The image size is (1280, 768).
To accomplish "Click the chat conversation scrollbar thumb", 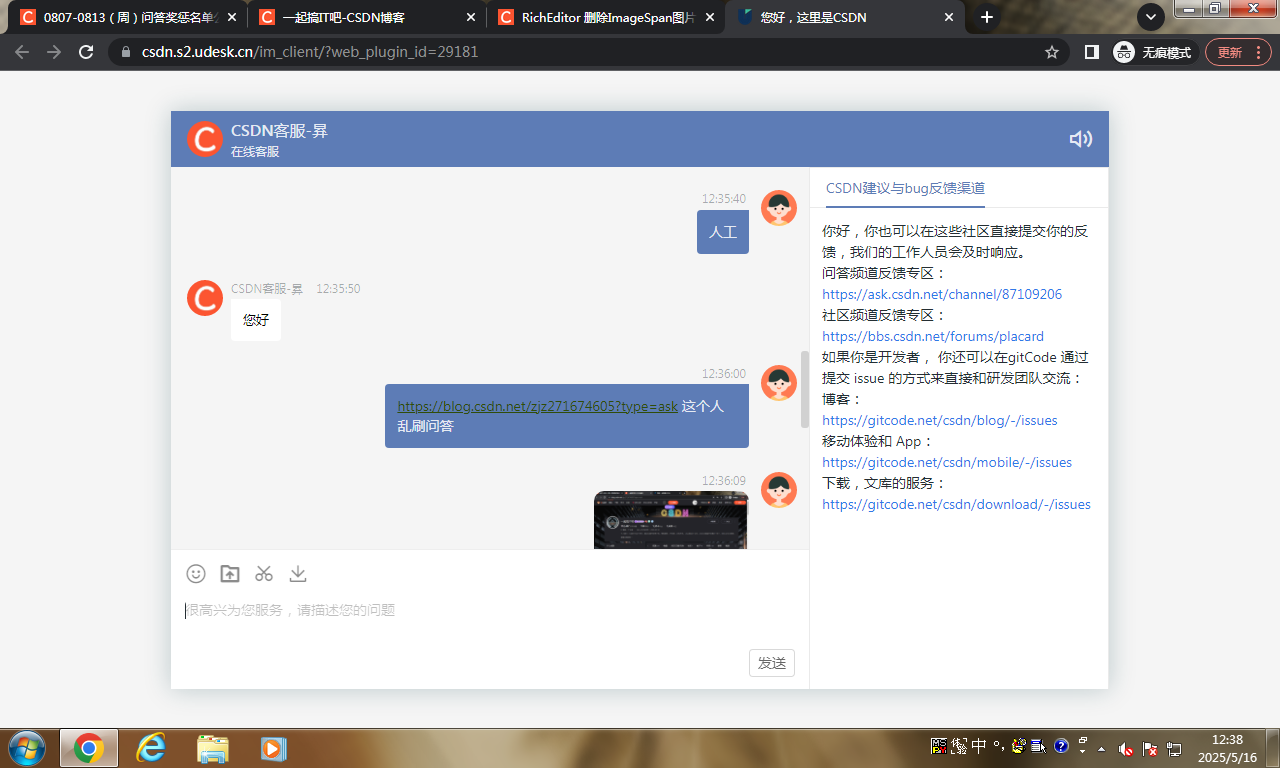I will [804, 389].
